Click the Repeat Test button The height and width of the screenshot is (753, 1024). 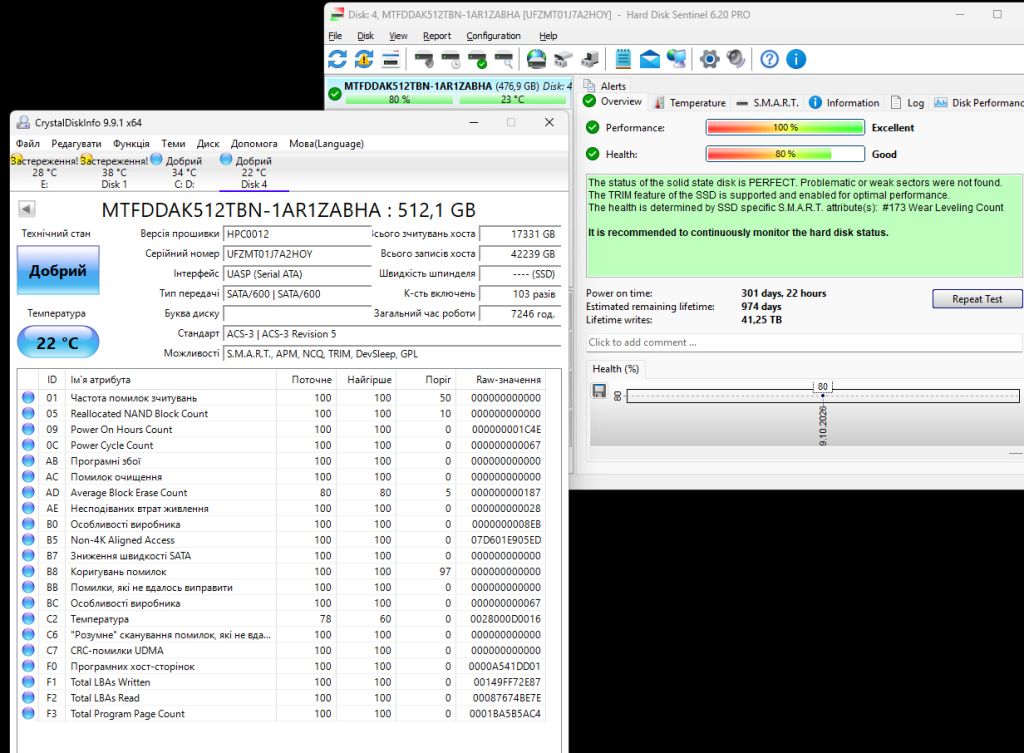point(977,299)
